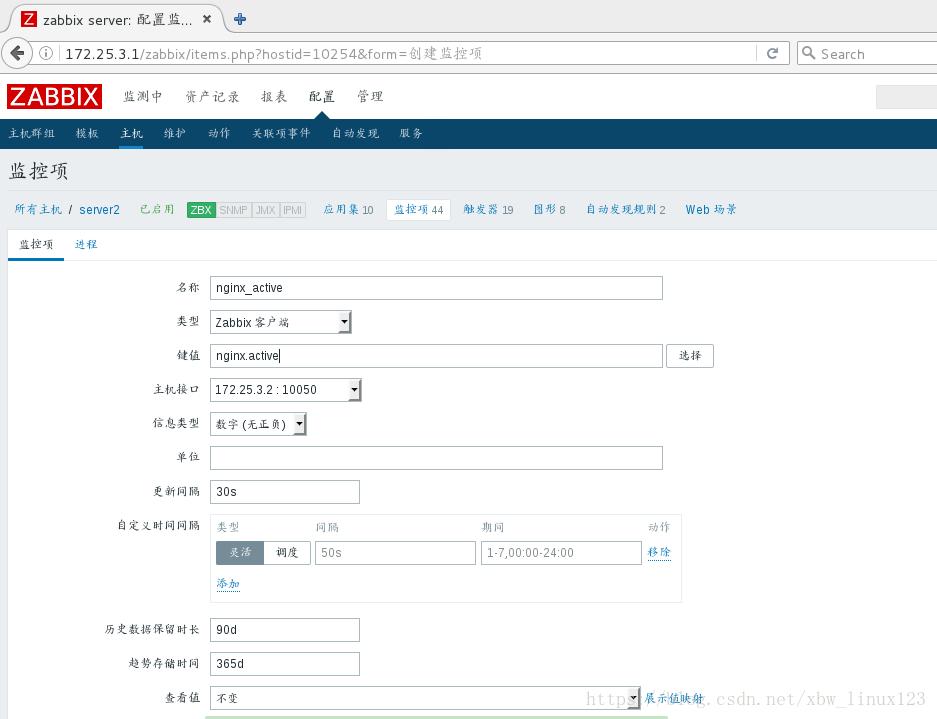
Task: Click the green ZBX availability badge
Action: (x=201, y=210)
